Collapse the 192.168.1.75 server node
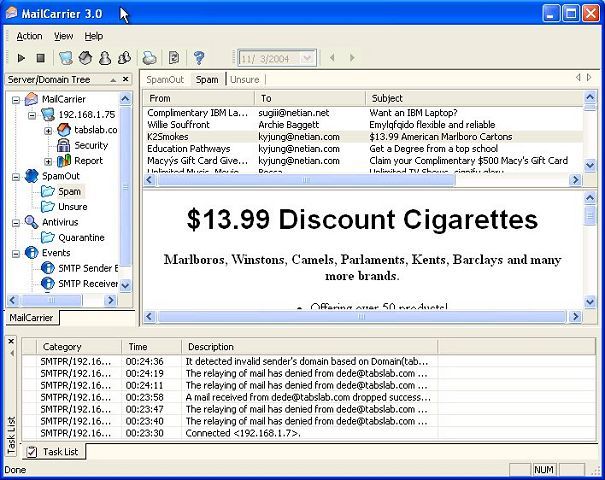This screenshot has height=480, width=605. coord(32,115)
